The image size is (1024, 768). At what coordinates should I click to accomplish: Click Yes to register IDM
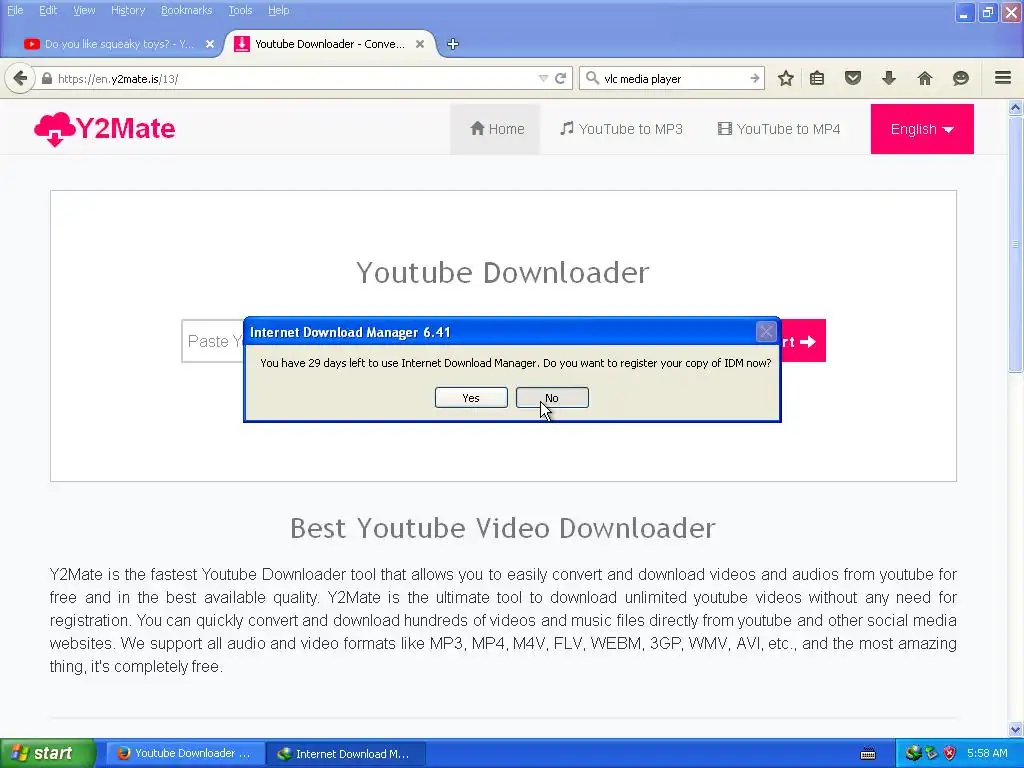471,398
